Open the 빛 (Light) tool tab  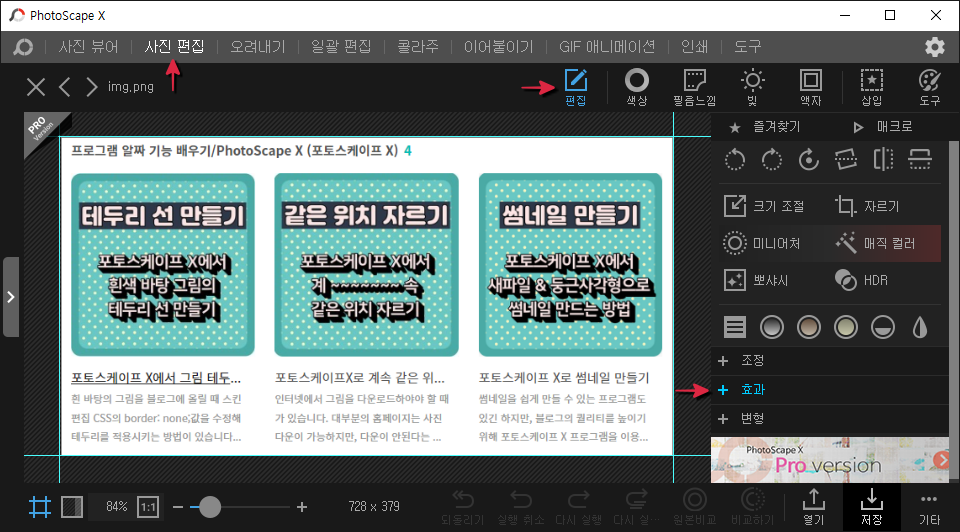pyautogui.click(x=752, y=88)
